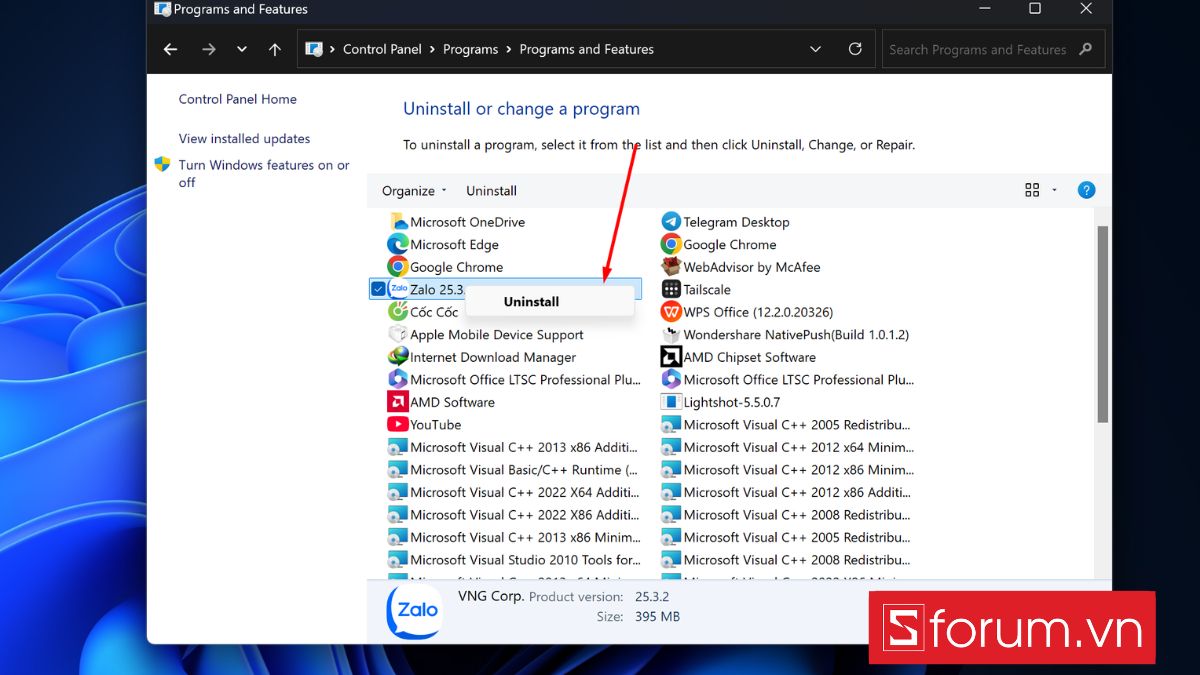Viewport: 1200px width, 675px height.
Task: Click the Control Panel icon in the address bar
Action: 314,49
